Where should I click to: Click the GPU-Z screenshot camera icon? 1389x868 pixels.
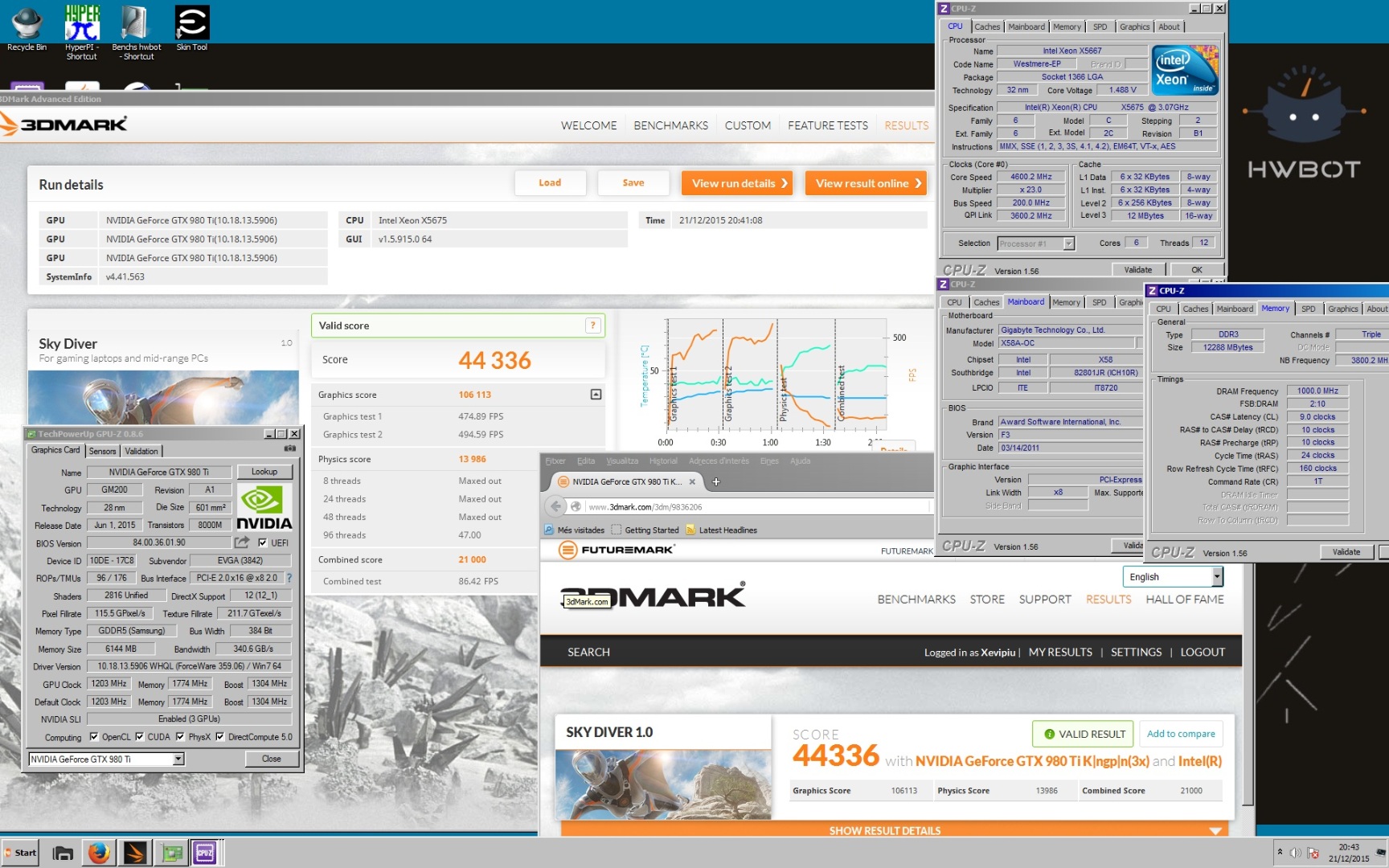(289, 449)
